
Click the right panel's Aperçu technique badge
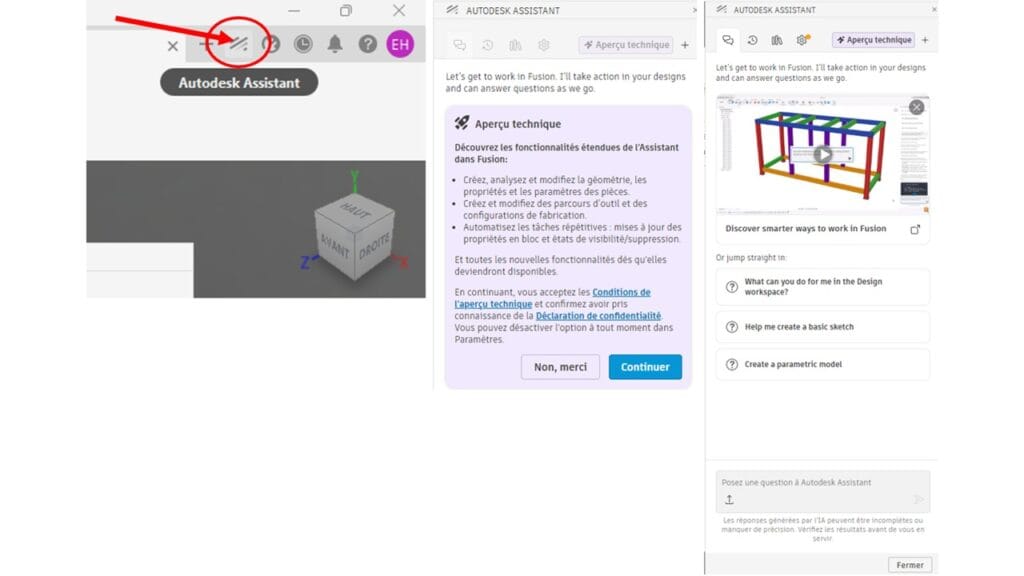[874, 40]
